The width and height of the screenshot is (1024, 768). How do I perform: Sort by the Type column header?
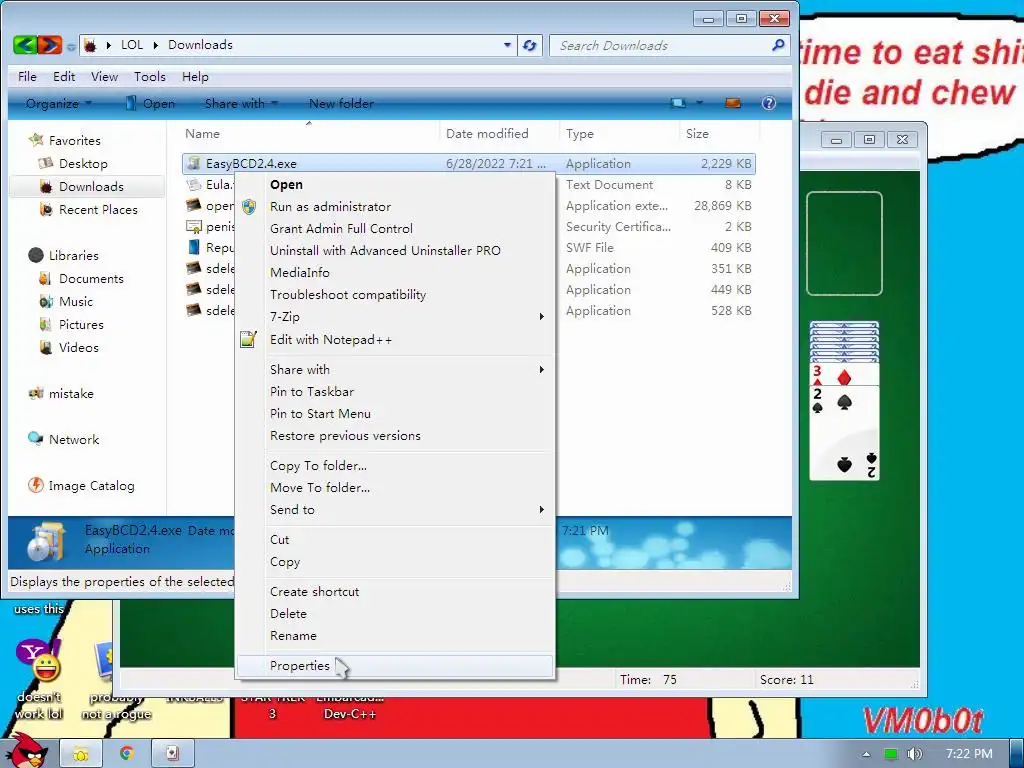(580, 134)
